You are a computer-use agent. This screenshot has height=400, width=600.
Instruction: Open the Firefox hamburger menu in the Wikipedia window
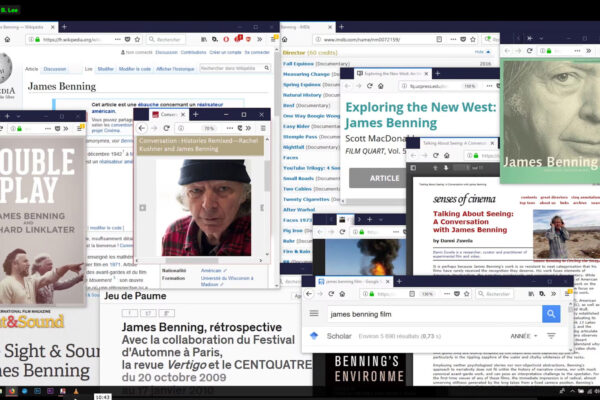click(274, 39)
